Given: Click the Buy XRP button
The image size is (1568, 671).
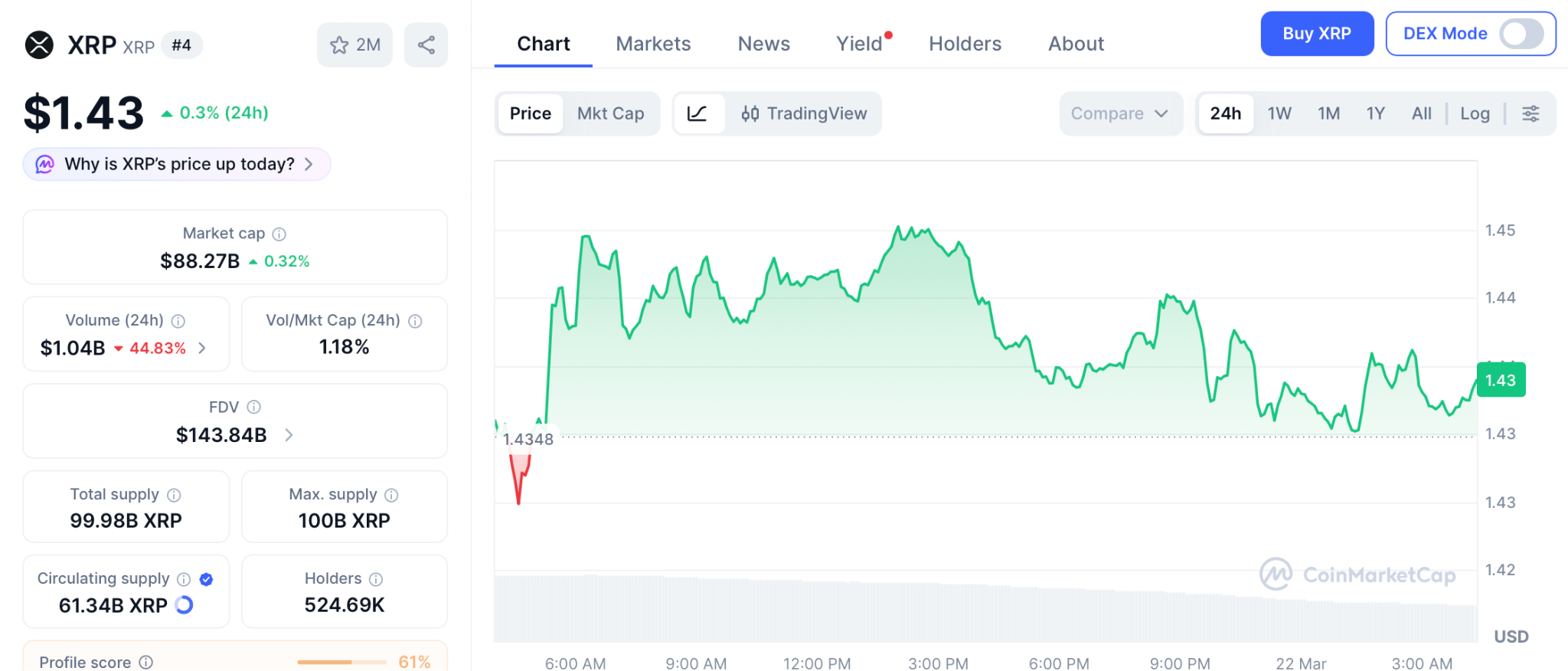Looking at the screenshot, I should [1316, 34].
